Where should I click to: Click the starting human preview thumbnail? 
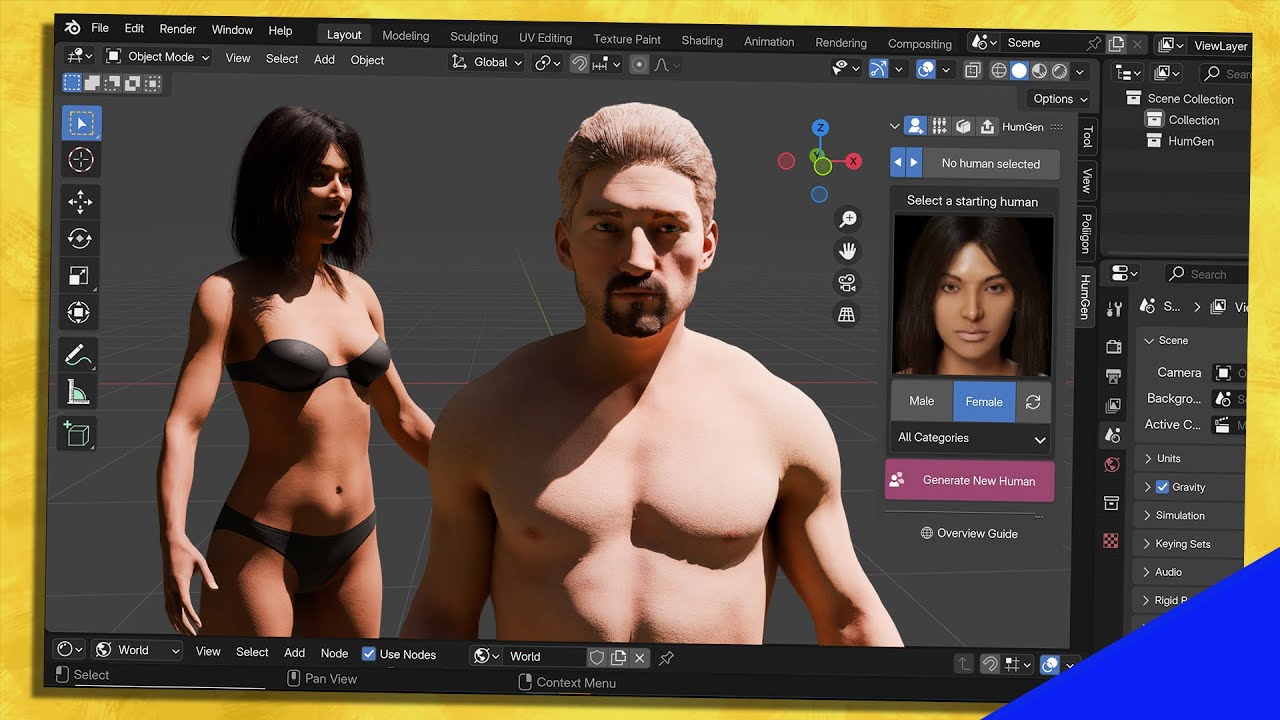[972, 295]
